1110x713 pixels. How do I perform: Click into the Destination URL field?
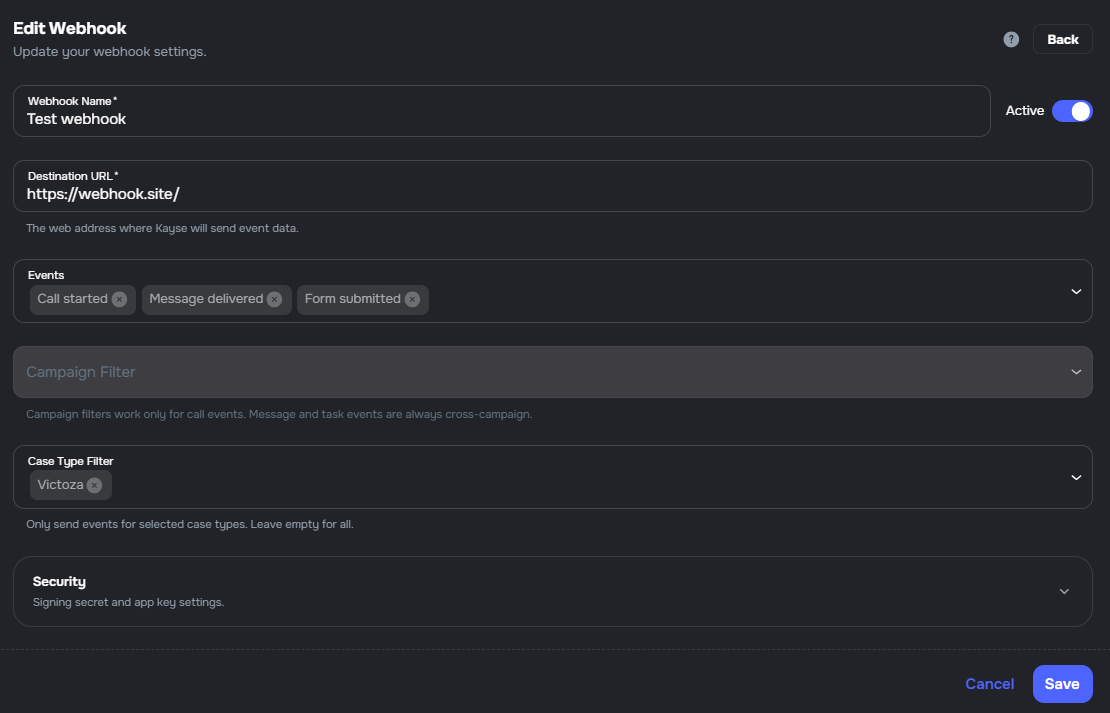pos(550,194)
